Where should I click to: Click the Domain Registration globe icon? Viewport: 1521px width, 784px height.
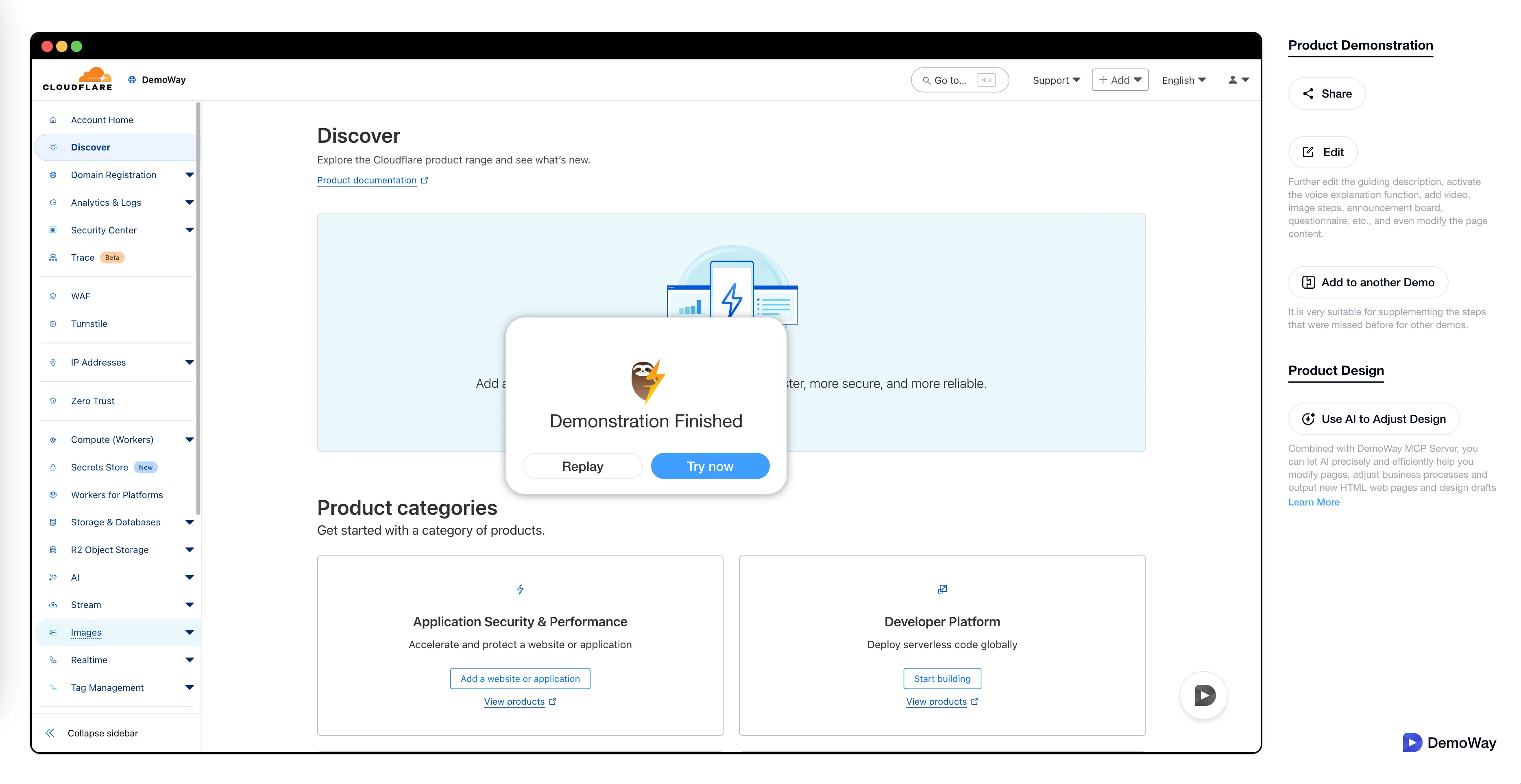tap(53, 175)
